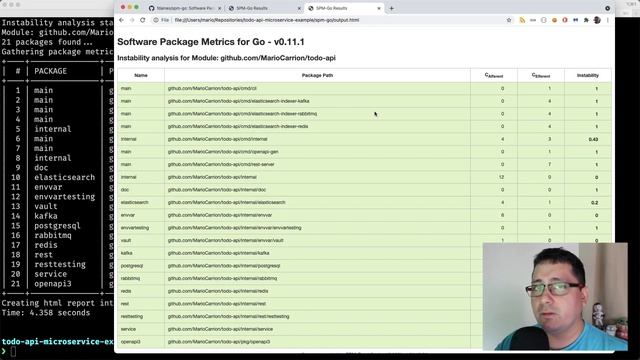Click the file info icon in address bar

[x=156, y=20]
